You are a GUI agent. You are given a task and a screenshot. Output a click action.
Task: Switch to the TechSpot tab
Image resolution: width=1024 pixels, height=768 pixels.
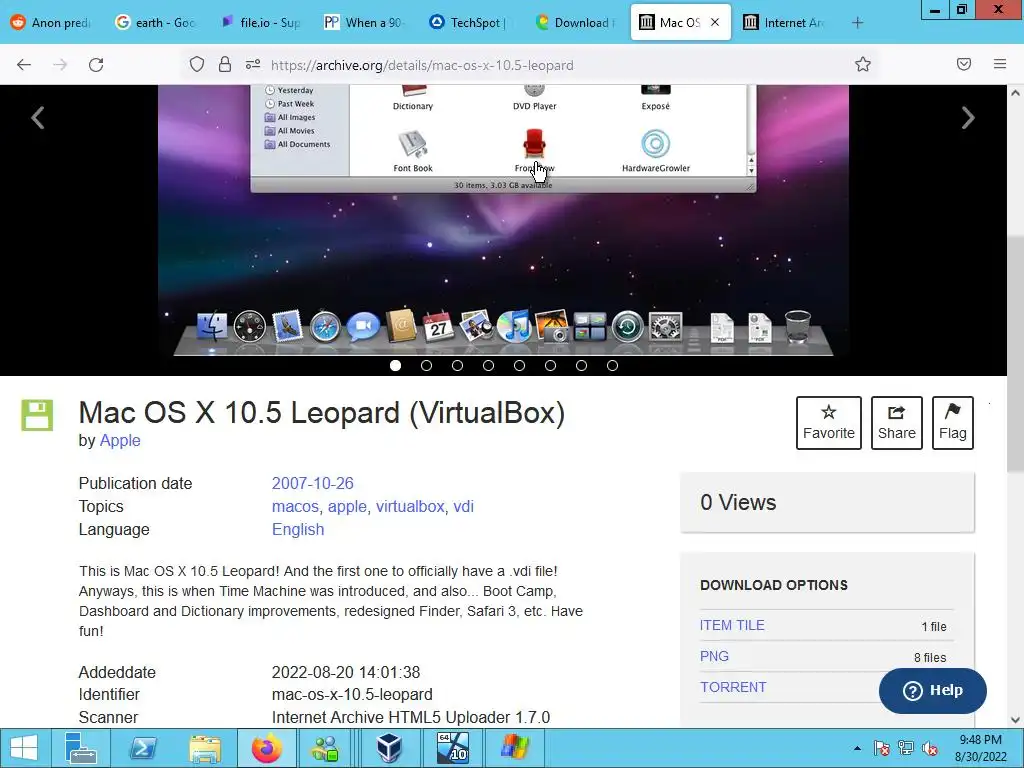click(x=470, y=23)
